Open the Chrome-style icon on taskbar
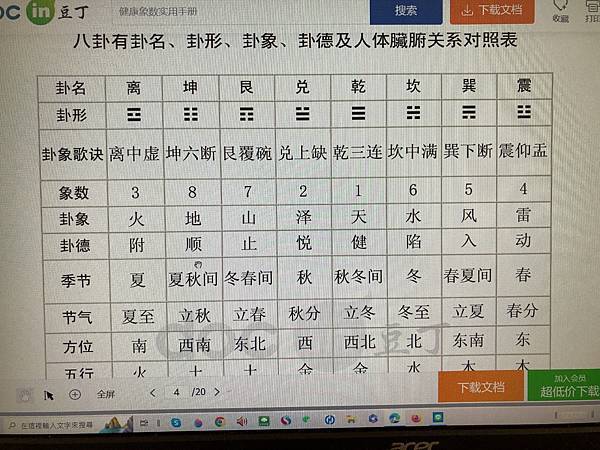 pos(220,422)
